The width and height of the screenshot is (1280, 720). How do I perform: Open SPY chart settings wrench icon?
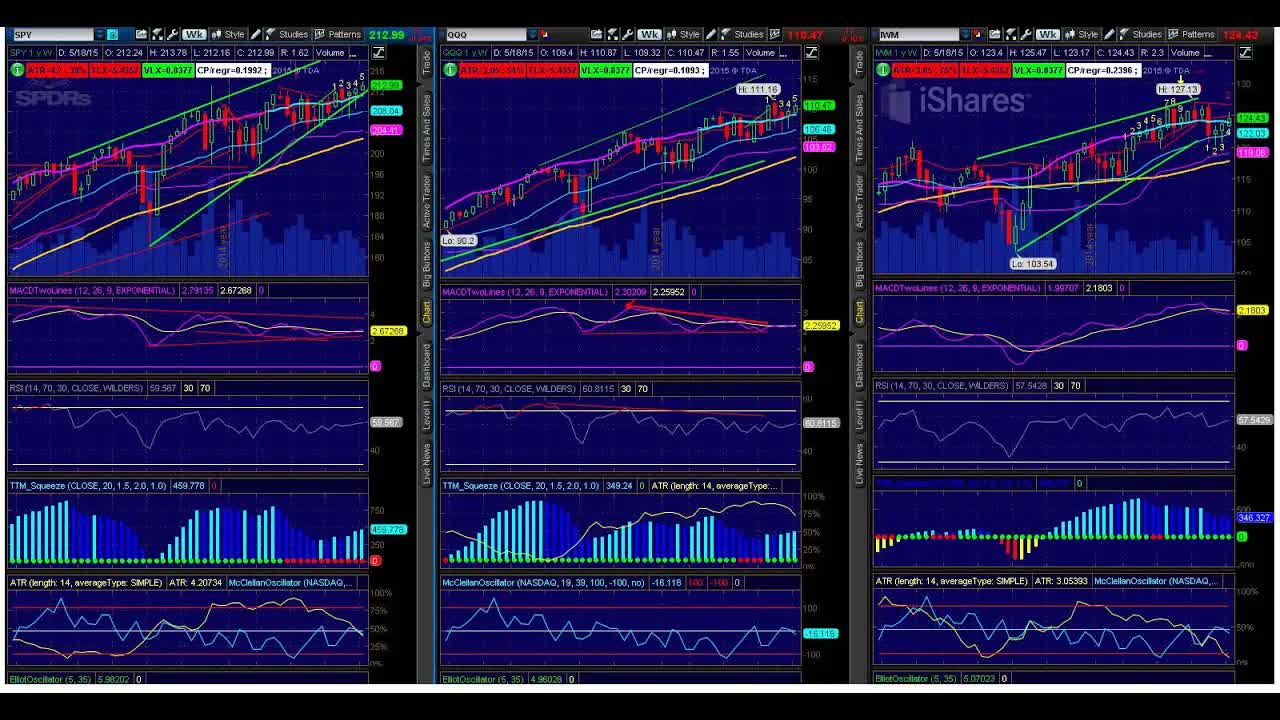click(x=172, y=34)
